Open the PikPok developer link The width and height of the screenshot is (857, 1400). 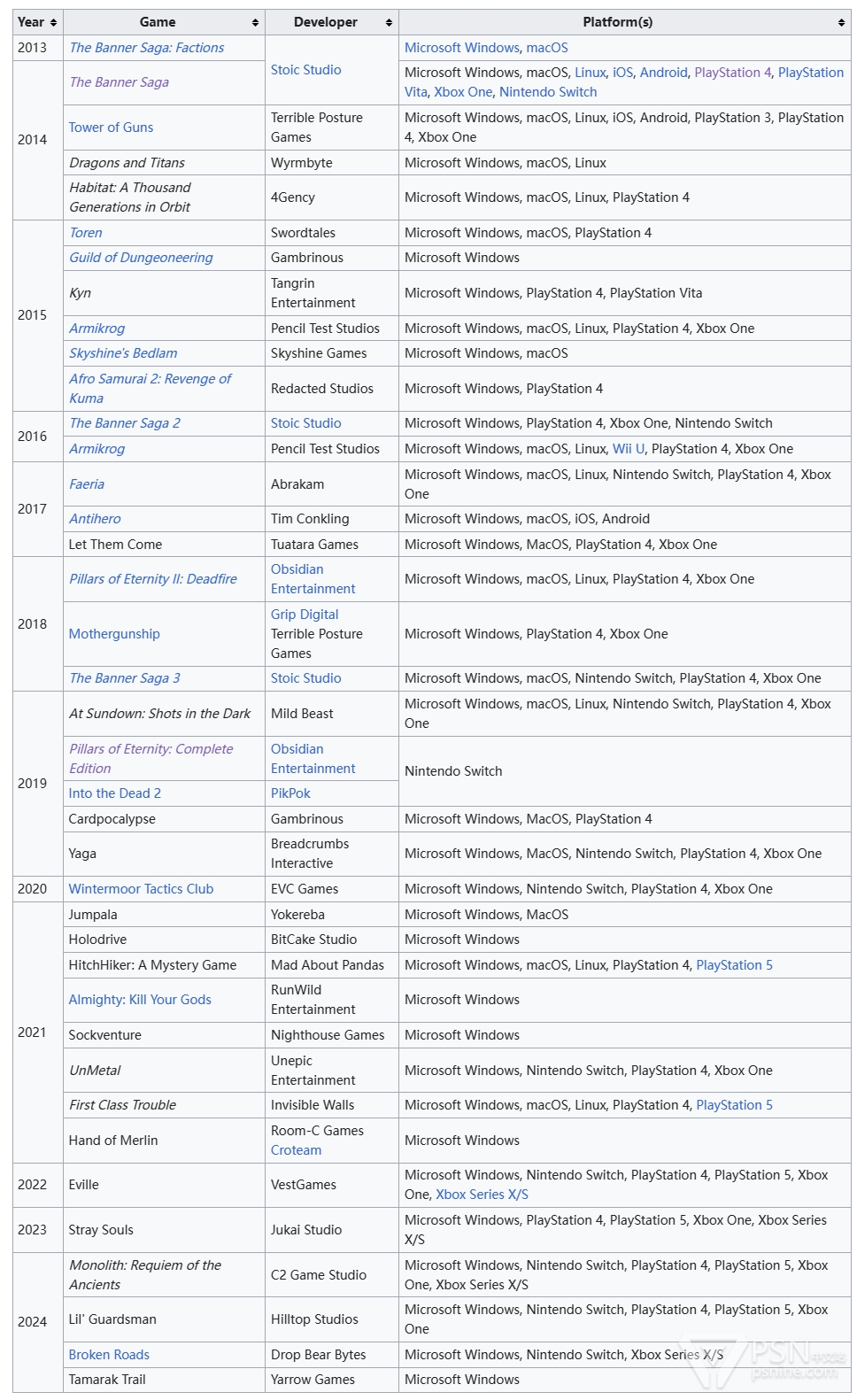290,793
